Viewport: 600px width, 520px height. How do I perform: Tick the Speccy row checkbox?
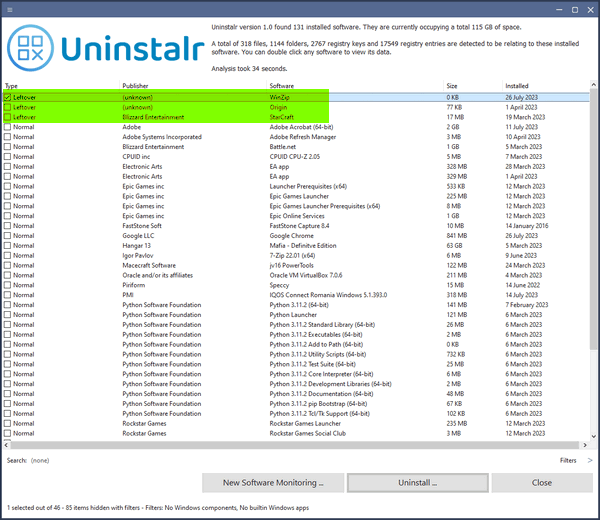pos(7,285)
